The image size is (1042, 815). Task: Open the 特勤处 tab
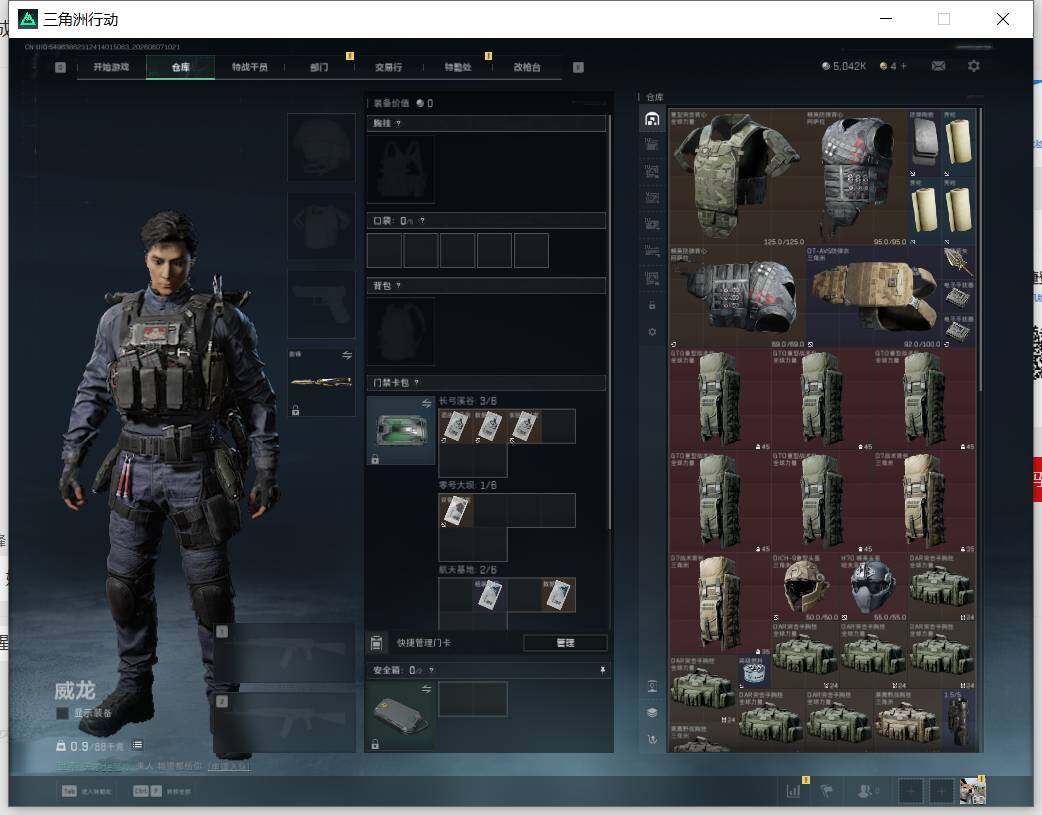point(457,67)
